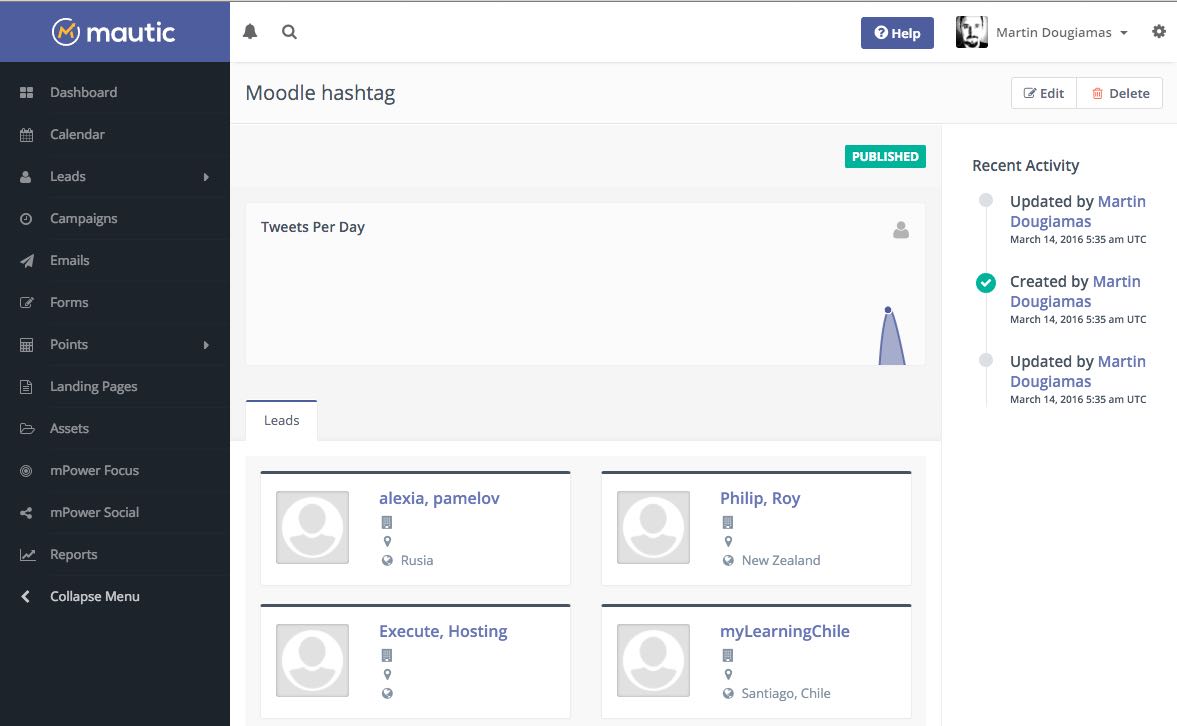The height and width of the screenshot is (726, 1177).
Task: Click the Martin Dougiamas profile photo
Action: coord(971,32)
